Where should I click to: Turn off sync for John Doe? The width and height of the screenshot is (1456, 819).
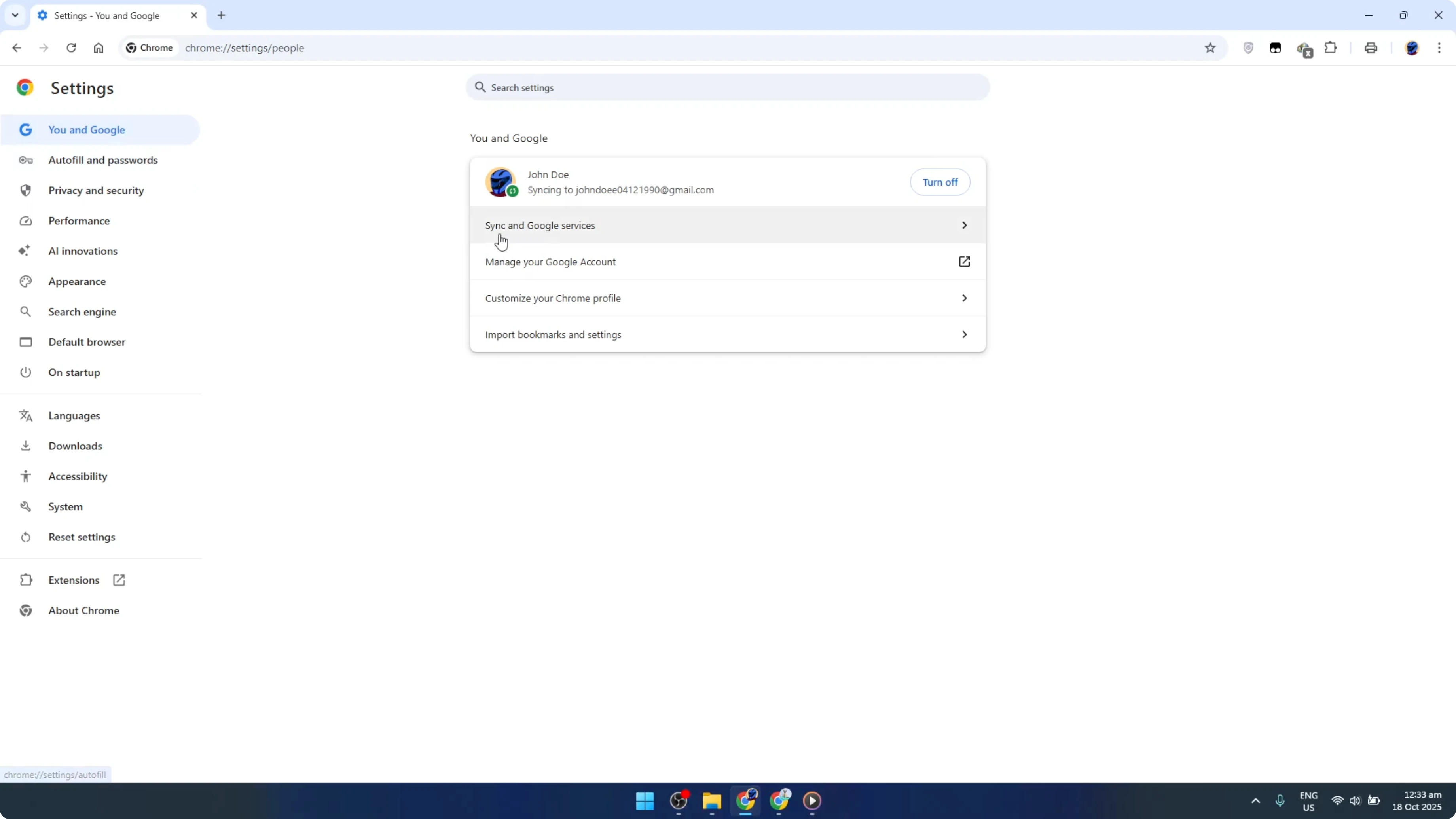click(940, 182)
